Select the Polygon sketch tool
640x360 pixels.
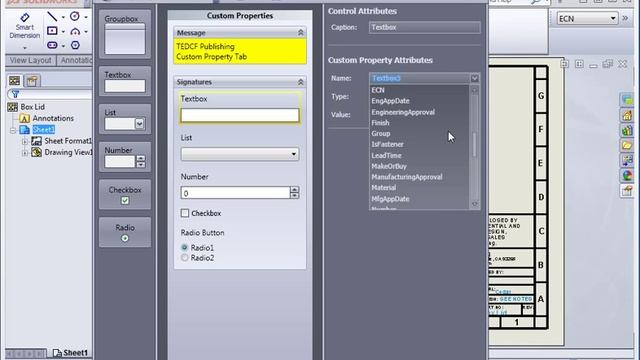click(75, 45)
